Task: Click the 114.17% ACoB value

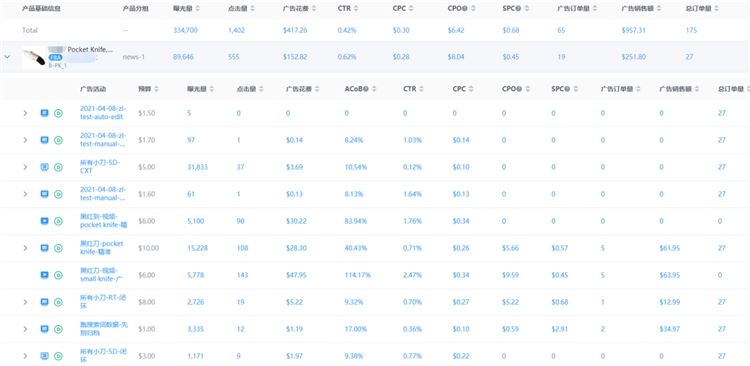Action: click(x=357, y=275)
